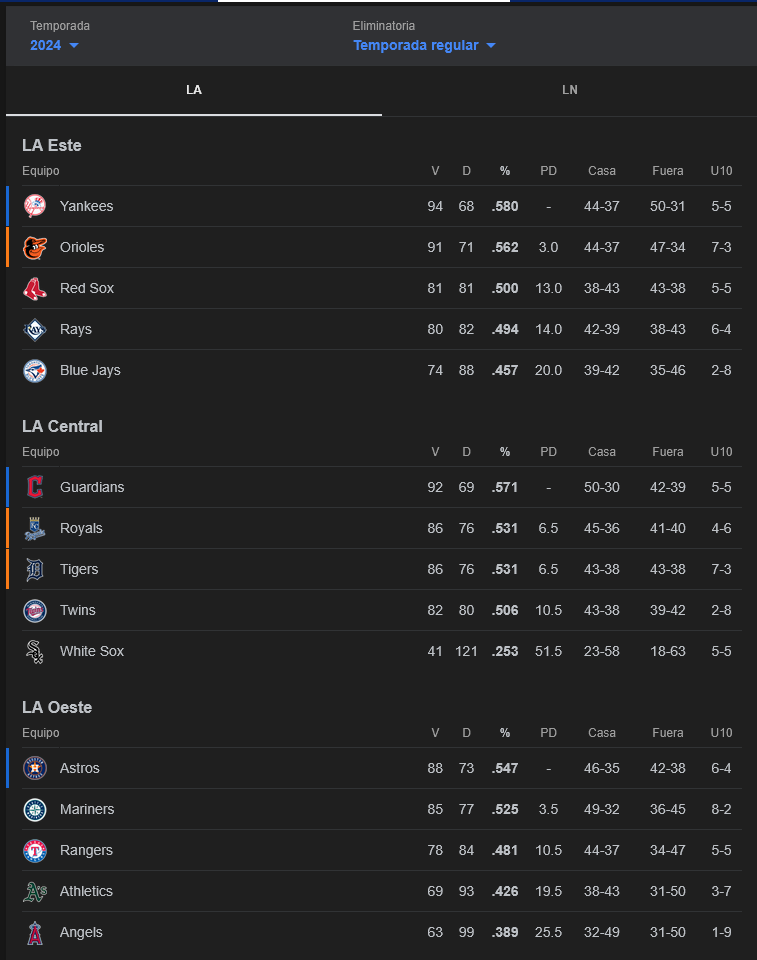The height and width of the screenshot is (960, 757).
Task: Click the Tigers D logo
Action: 35,569
